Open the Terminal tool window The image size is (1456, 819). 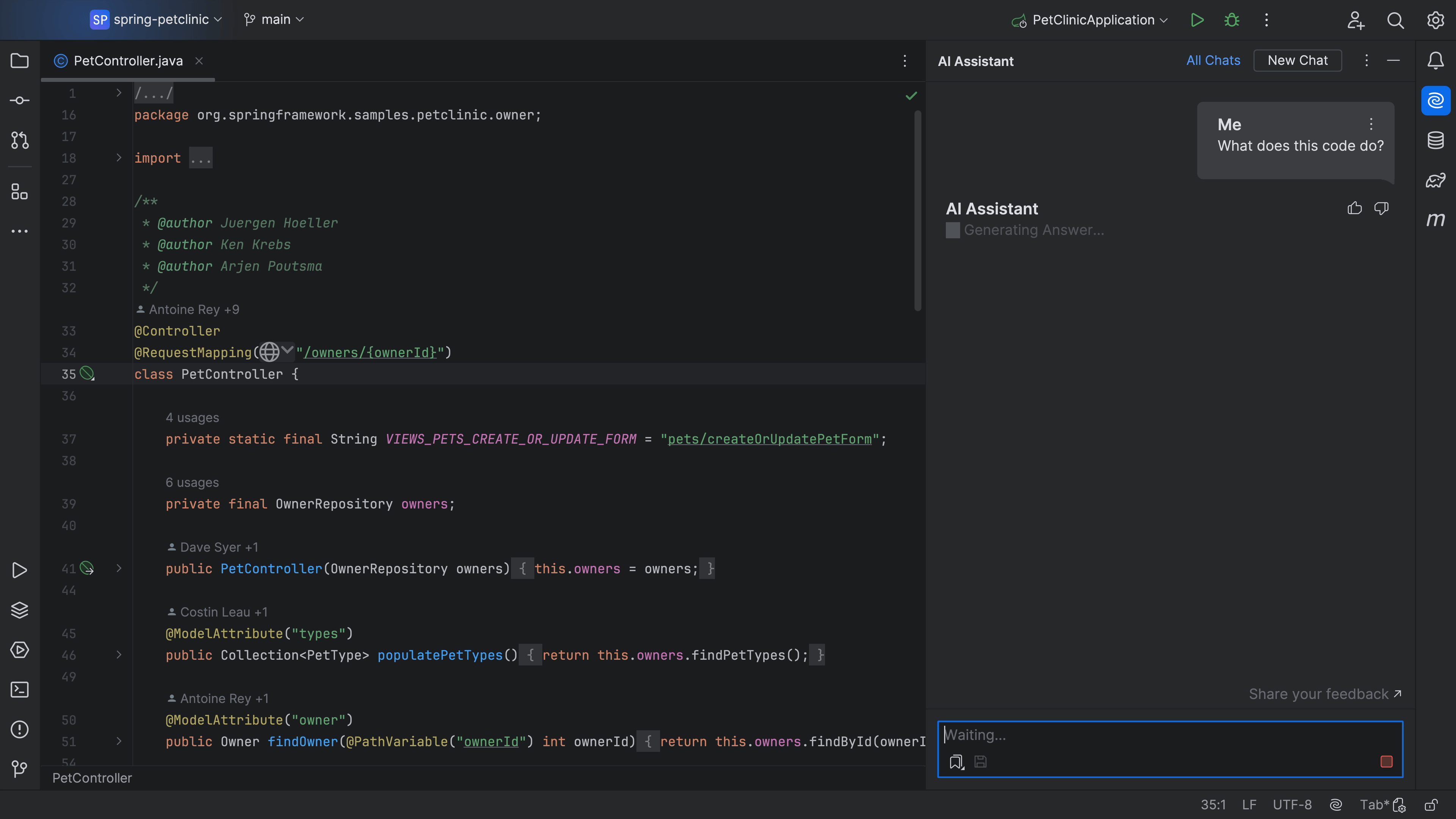coord(20,690)
